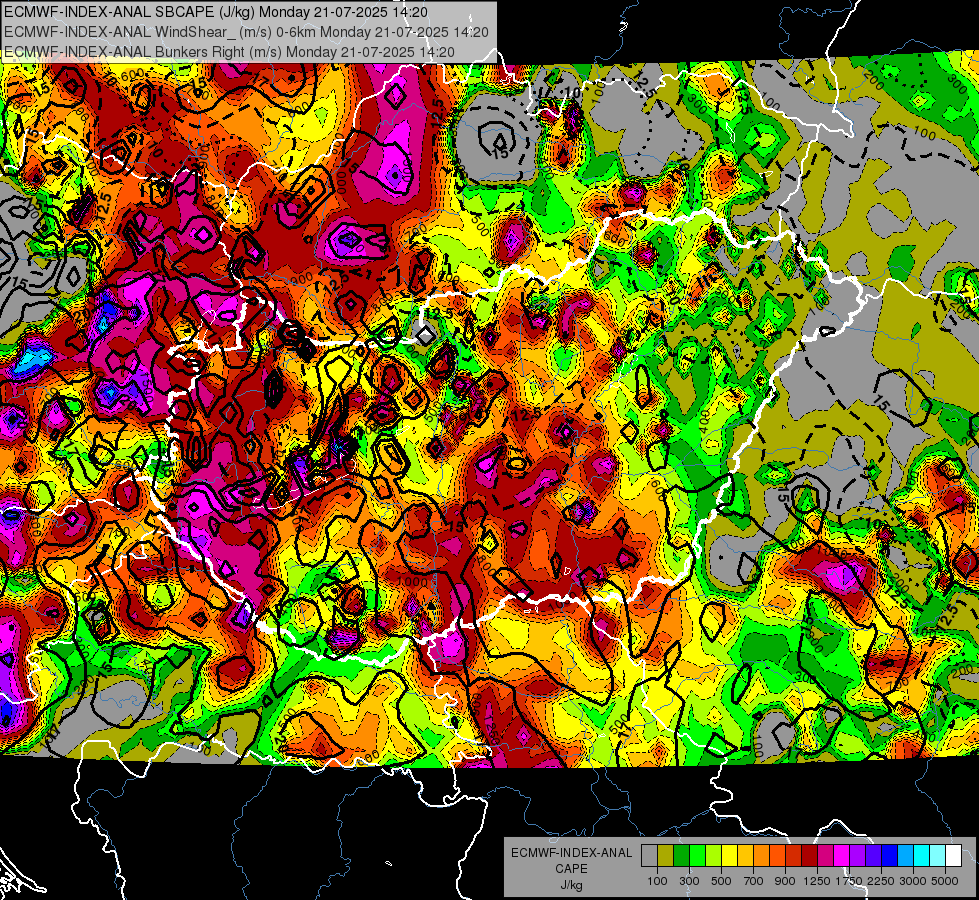Click the 1750 legend value
This screenshot has height=900, width=979.
pos(849,881)
